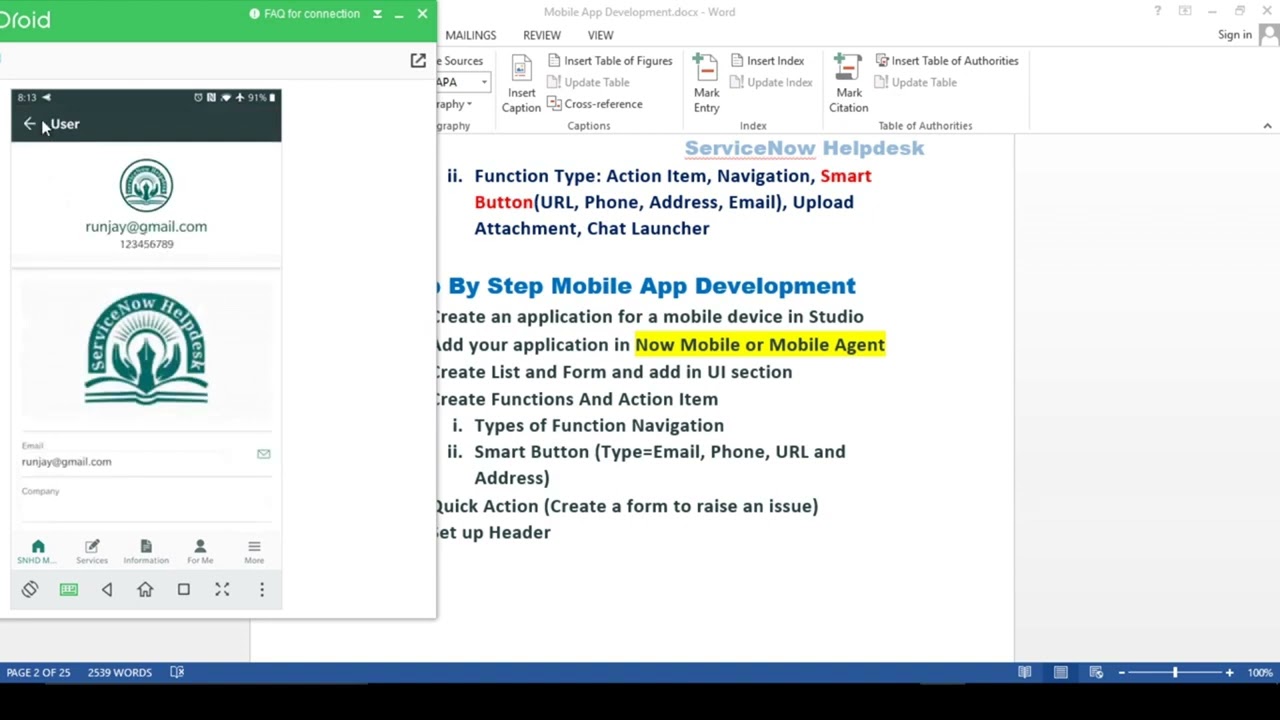This screenshot has height=720, width=1280.
Task: Click the Company field in mobile app
Action: click(146, 503)
